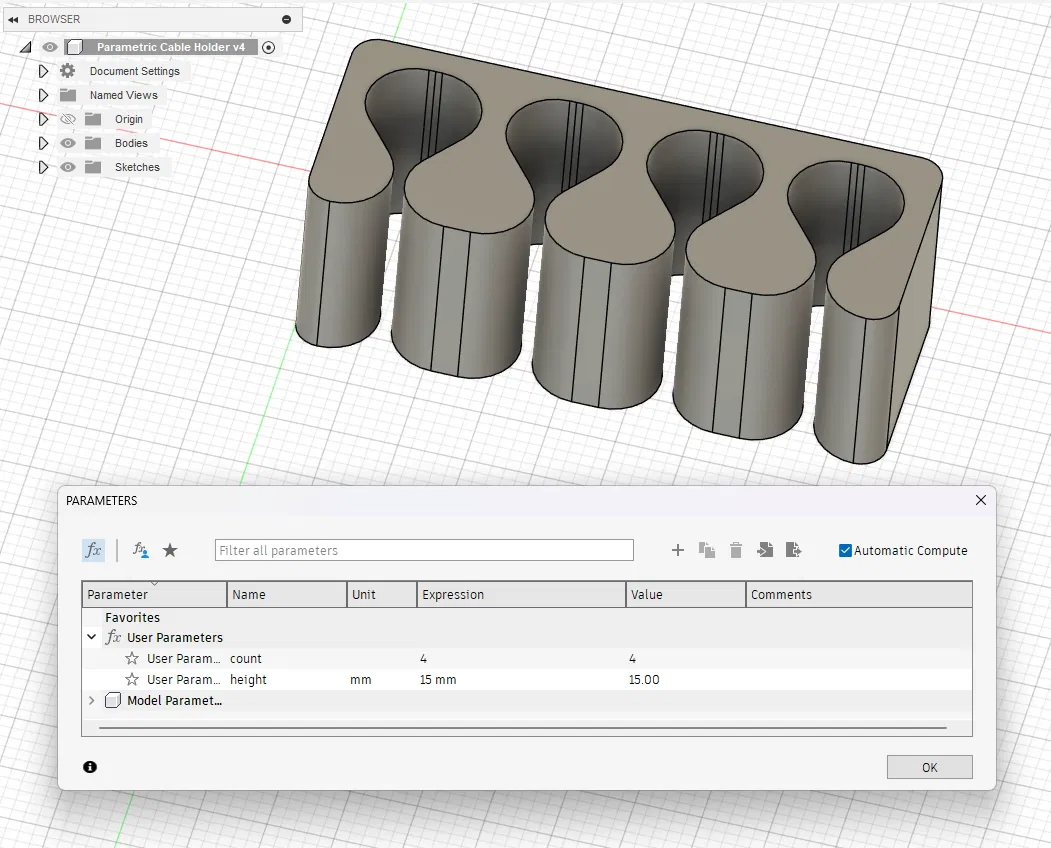Expand the Document Settings node
This screenshot has width=1051, height=848.
[x=43, y=71]
